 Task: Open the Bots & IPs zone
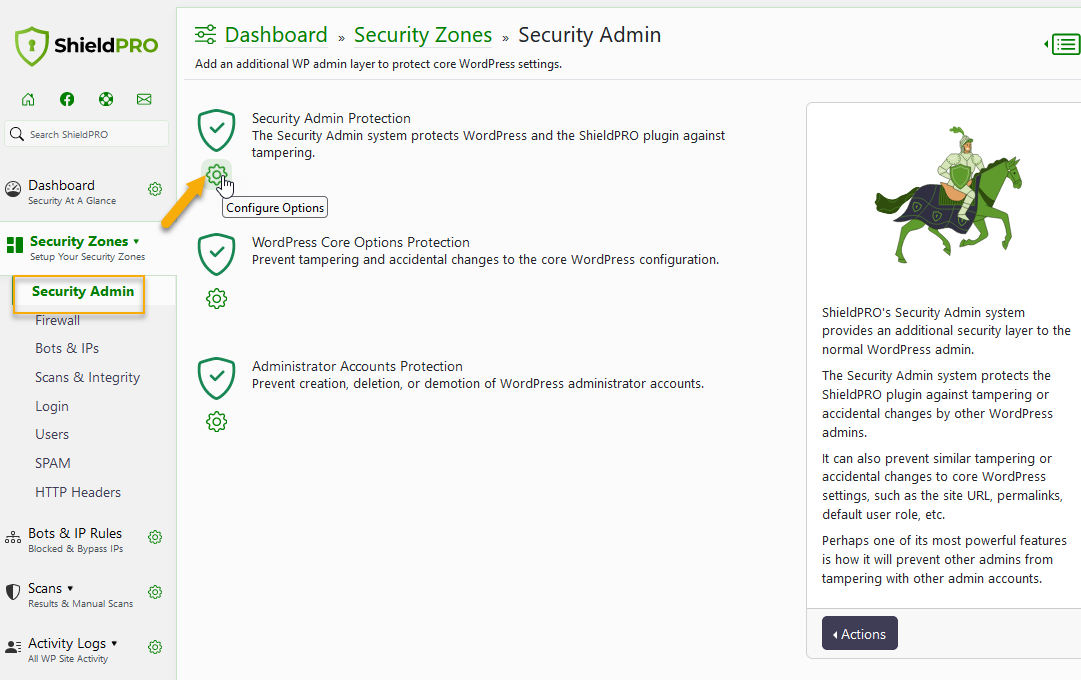67,348
